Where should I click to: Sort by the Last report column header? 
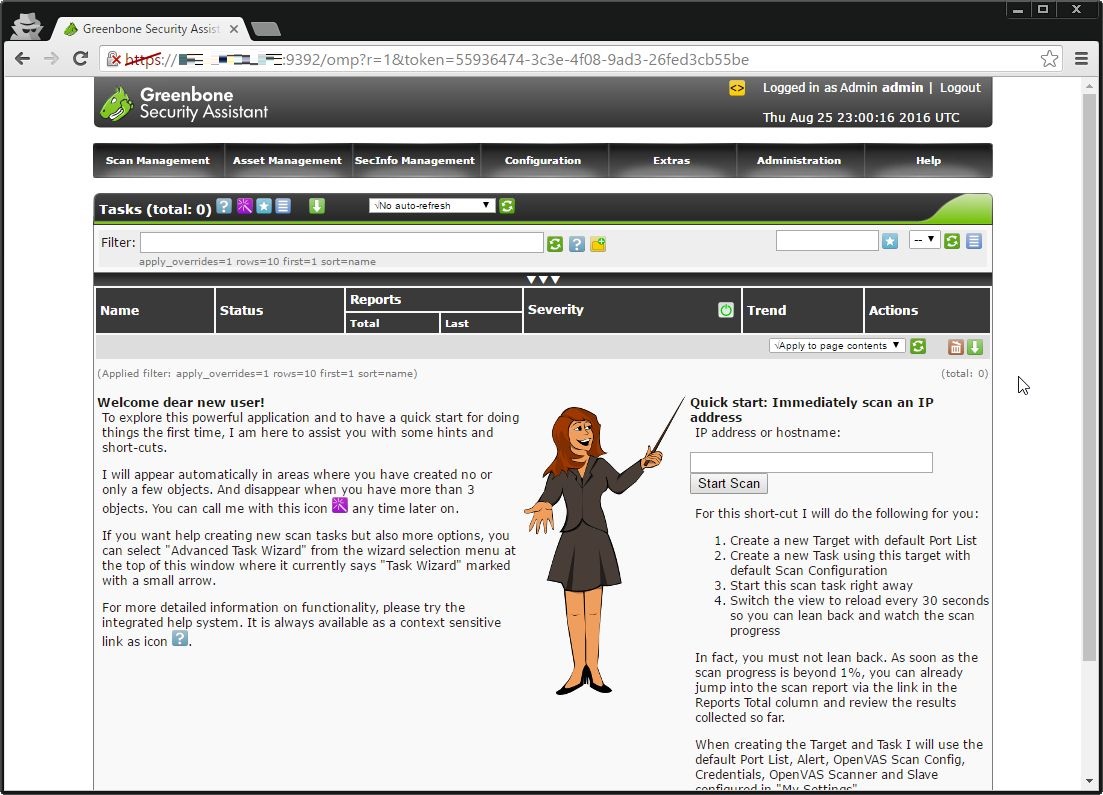pyautogui.click(x=457, y=324)
